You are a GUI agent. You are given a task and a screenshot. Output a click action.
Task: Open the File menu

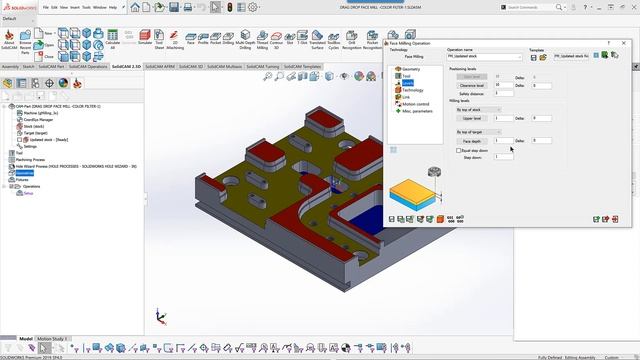pos(45,7)
